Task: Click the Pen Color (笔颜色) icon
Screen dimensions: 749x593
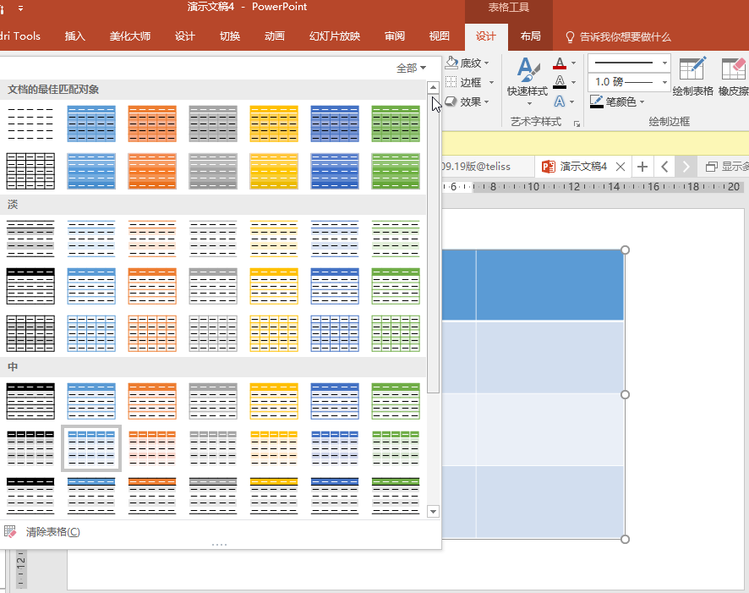Action: (597, 101)
